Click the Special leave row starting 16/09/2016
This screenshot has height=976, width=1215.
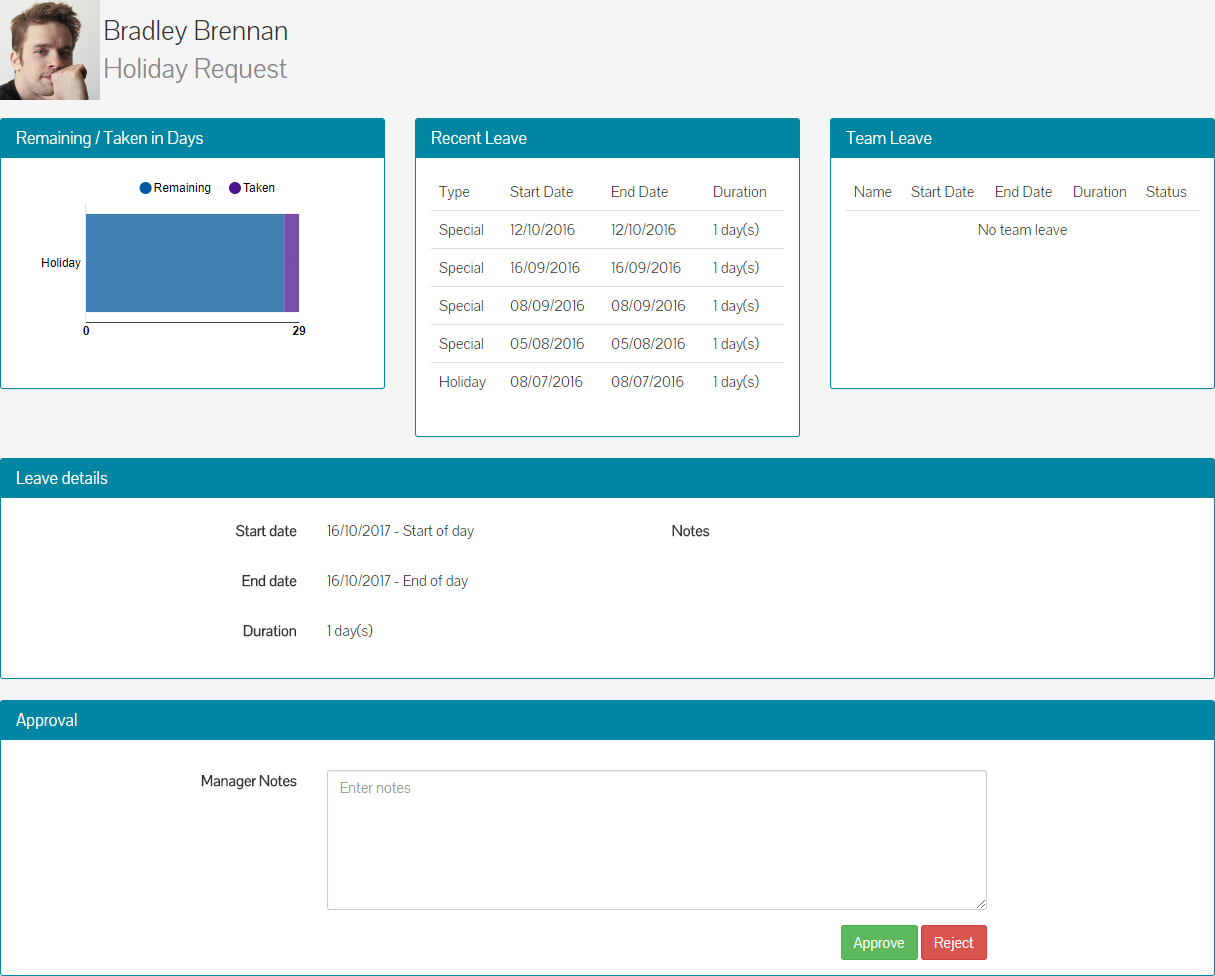tap(607, 268)
